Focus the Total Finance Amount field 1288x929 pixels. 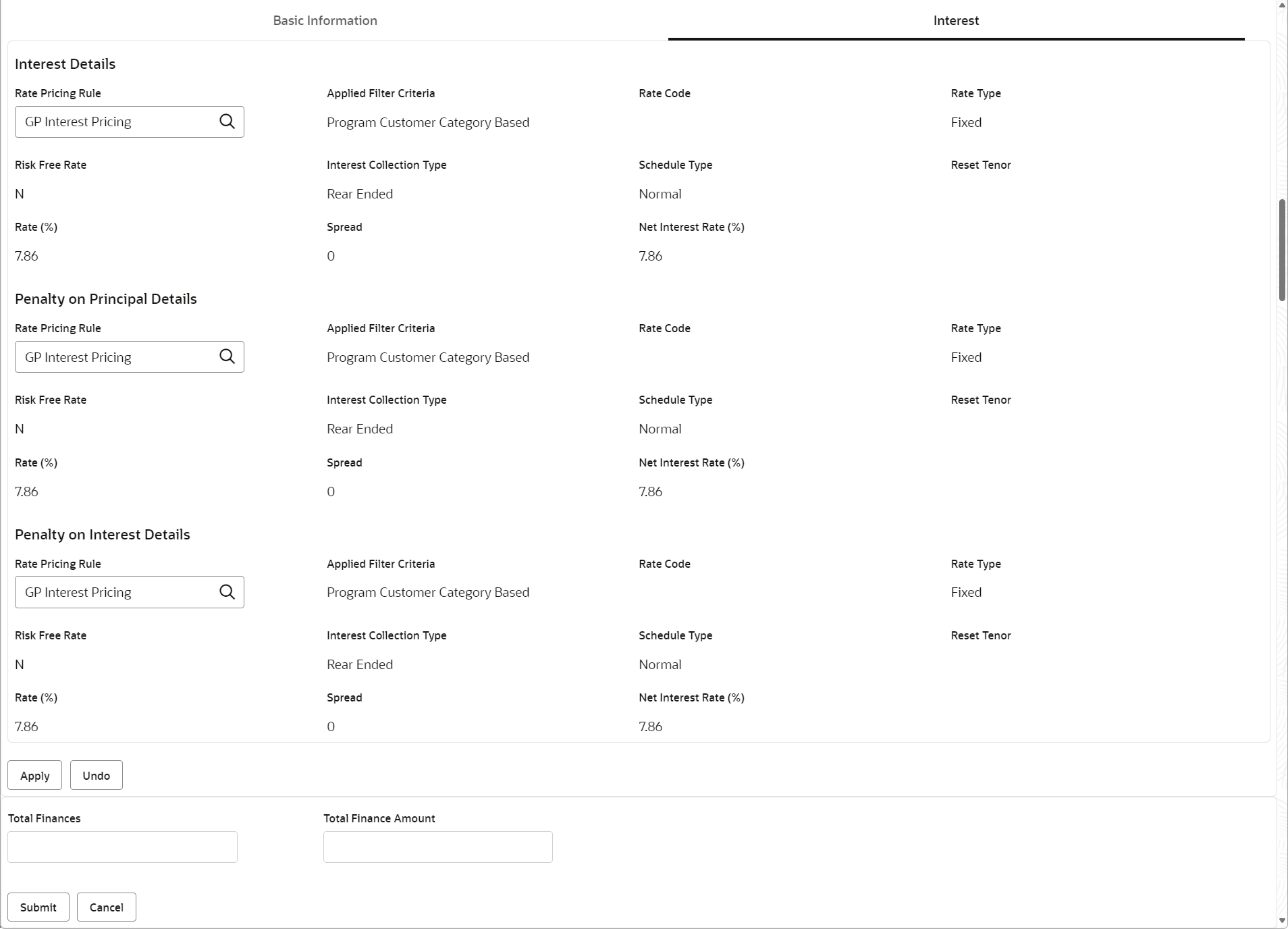437,847
